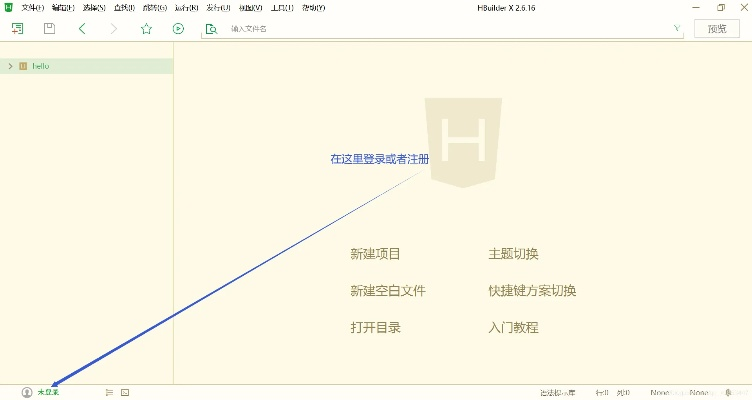Viewport: 752px width, 400px height.
Task: Click the 预览 preview button
Action: tap(716, 29)
